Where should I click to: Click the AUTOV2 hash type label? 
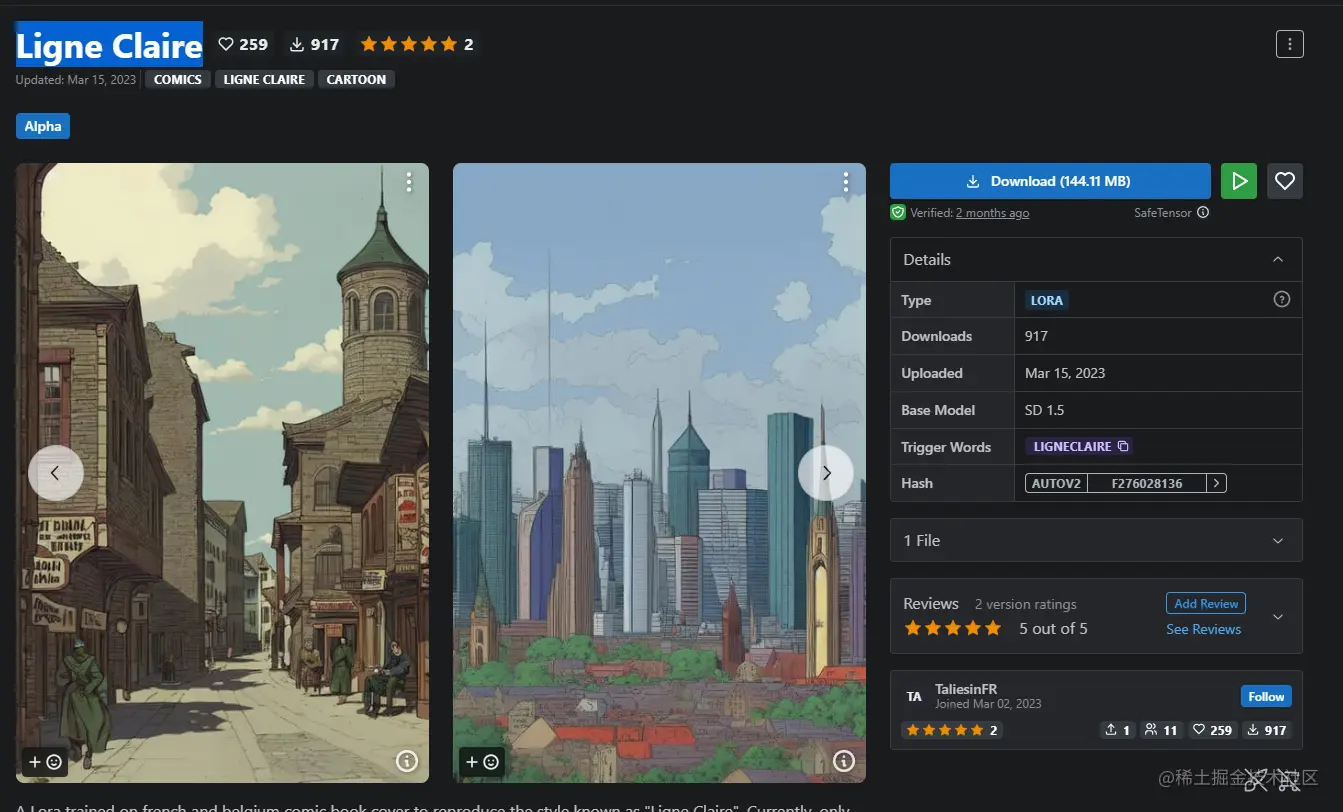1056,483
